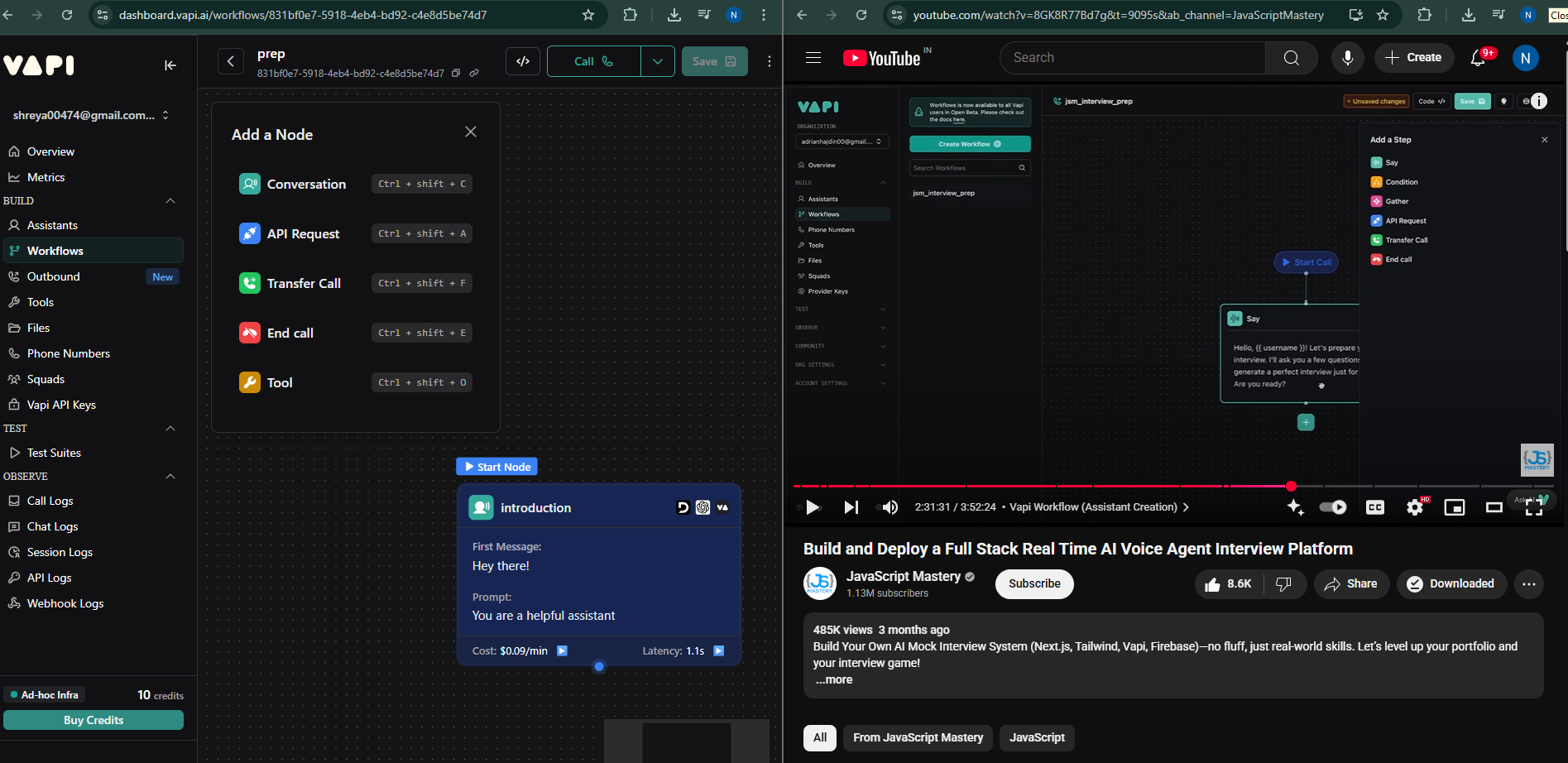The width and height of the screenshot is (1568, 763).
Task: Open the video player settings gear
Action: (1415, 507)
